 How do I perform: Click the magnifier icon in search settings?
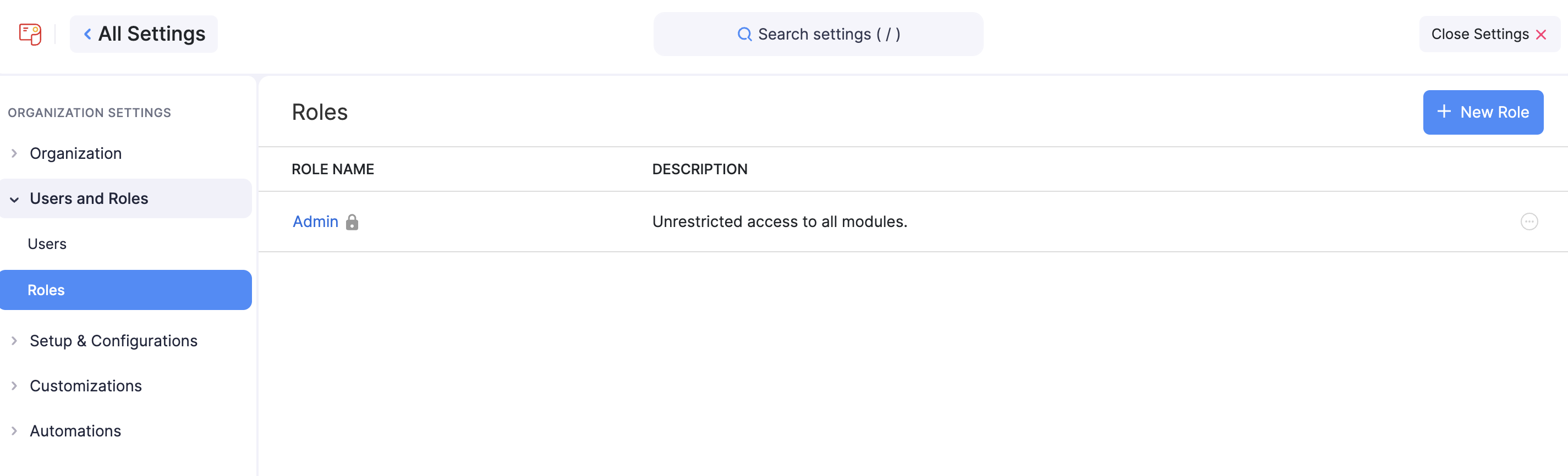point(744,34)
